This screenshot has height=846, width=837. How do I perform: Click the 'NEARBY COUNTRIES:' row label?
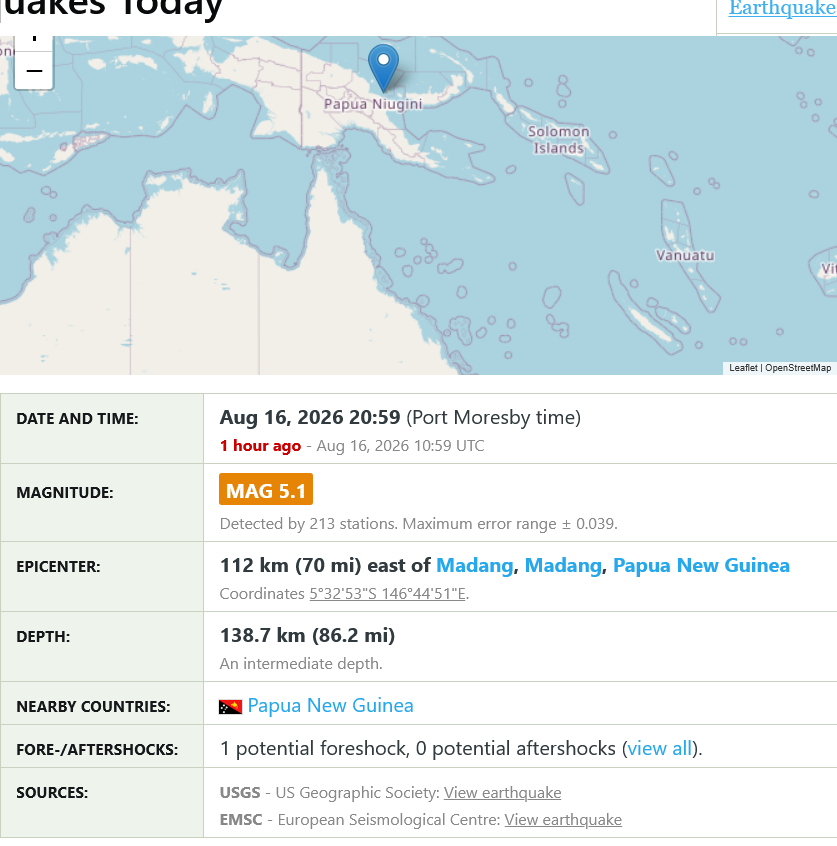pos(93,707)
